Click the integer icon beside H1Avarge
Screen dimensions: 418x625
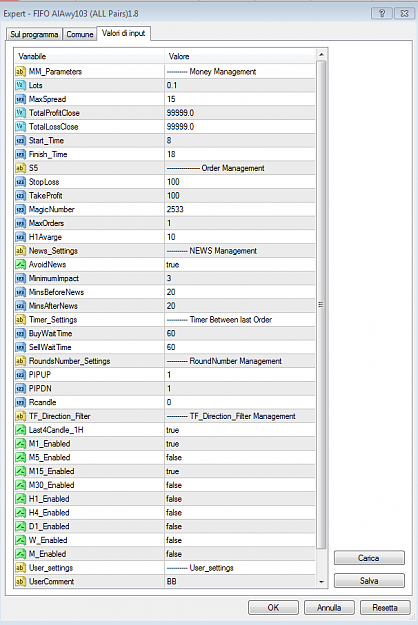pyautogui.click(x=20, y=237)
